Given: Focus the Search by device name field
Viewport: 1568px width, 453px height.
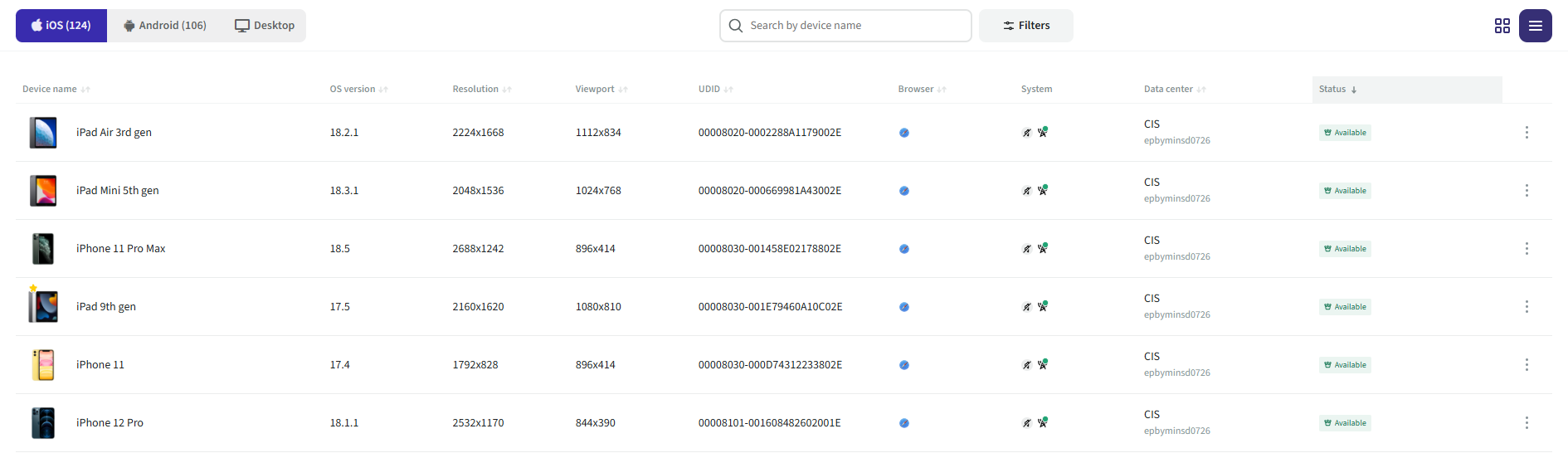Looking at the screenshot, I should (845, 26).
